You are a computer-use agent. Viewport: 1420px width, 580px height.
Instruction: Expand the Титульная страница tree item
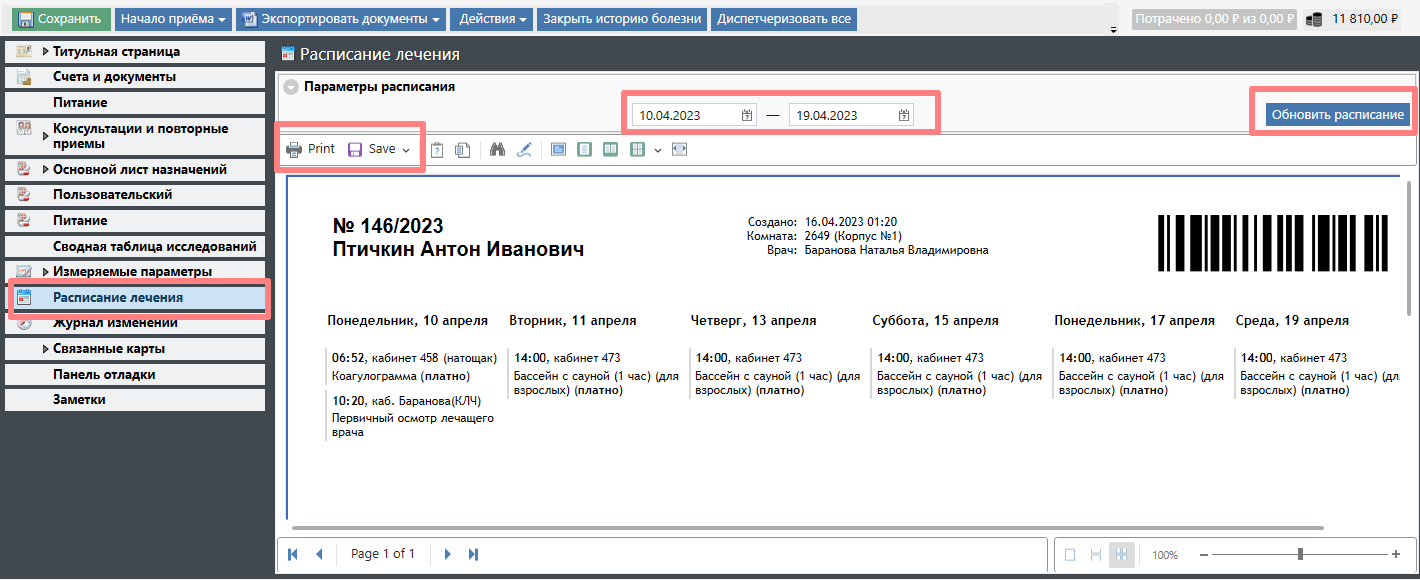tap(46, 52)
